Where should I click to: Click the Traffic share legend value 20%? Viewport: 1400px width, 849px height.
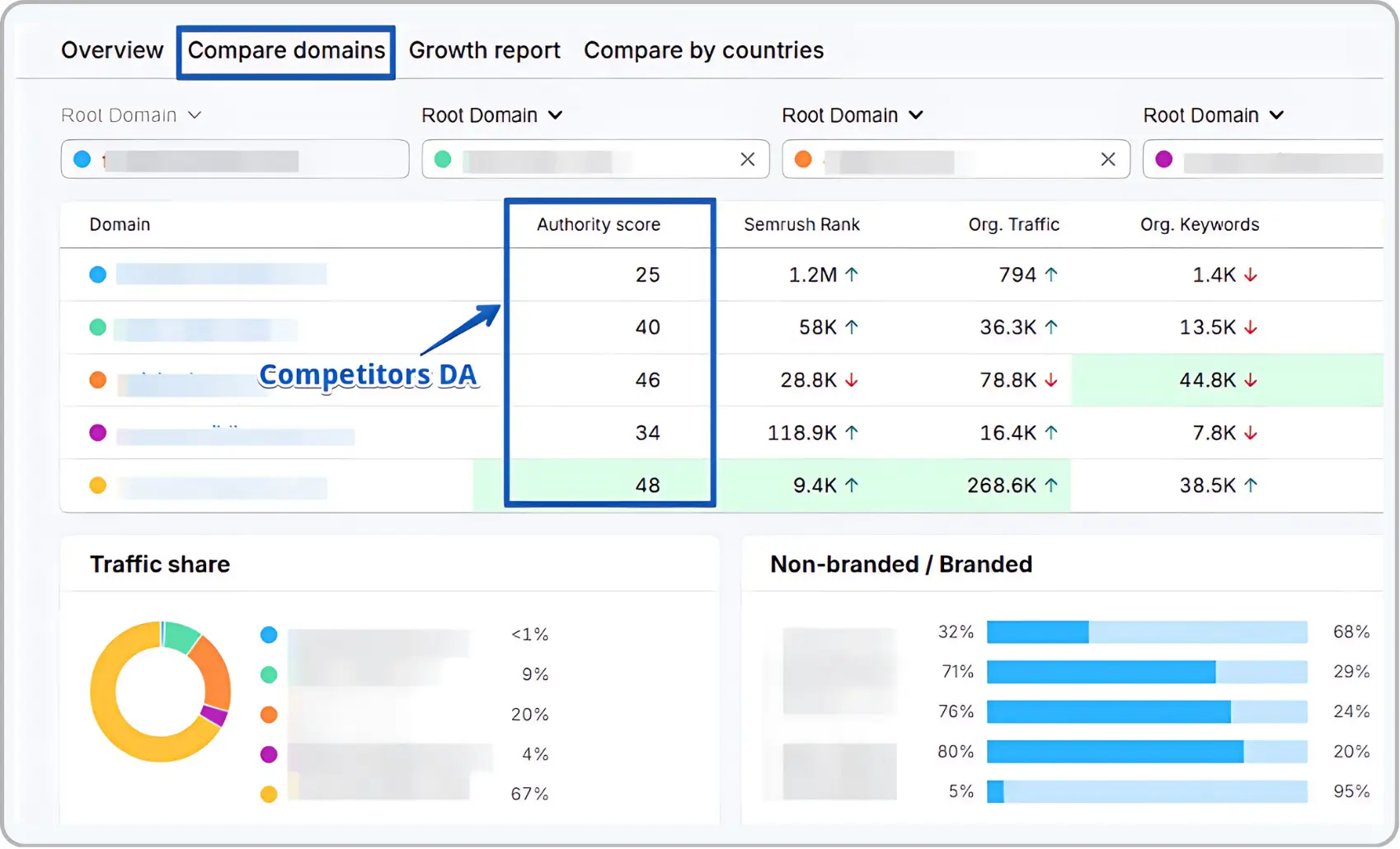529,715
